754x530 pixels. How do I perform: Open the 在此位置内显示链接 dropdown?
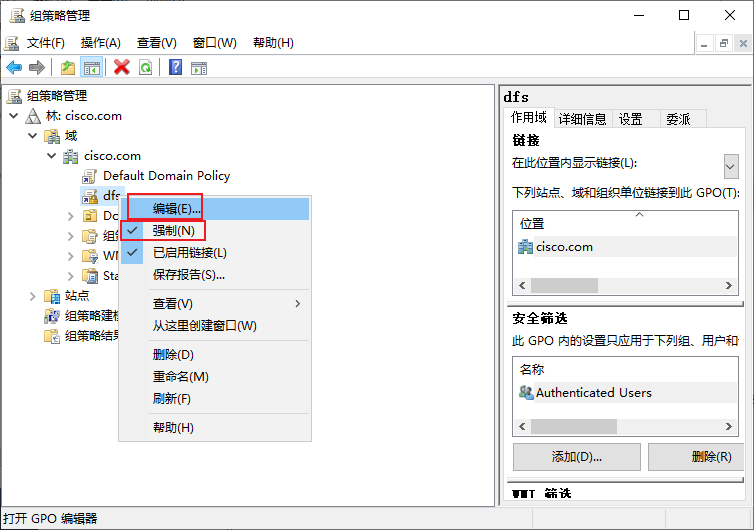point(731,166)
